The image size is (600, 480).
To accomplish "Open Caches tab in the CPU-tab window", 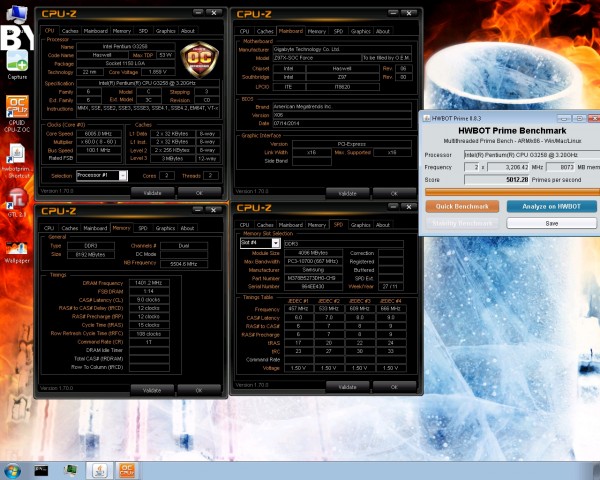I will coord(70,31).
